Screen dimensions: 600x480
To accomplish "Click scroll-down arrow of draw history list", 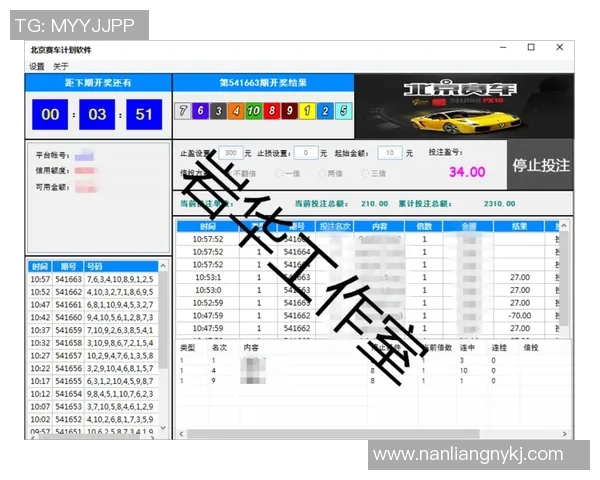I will (x=163, y=427).
